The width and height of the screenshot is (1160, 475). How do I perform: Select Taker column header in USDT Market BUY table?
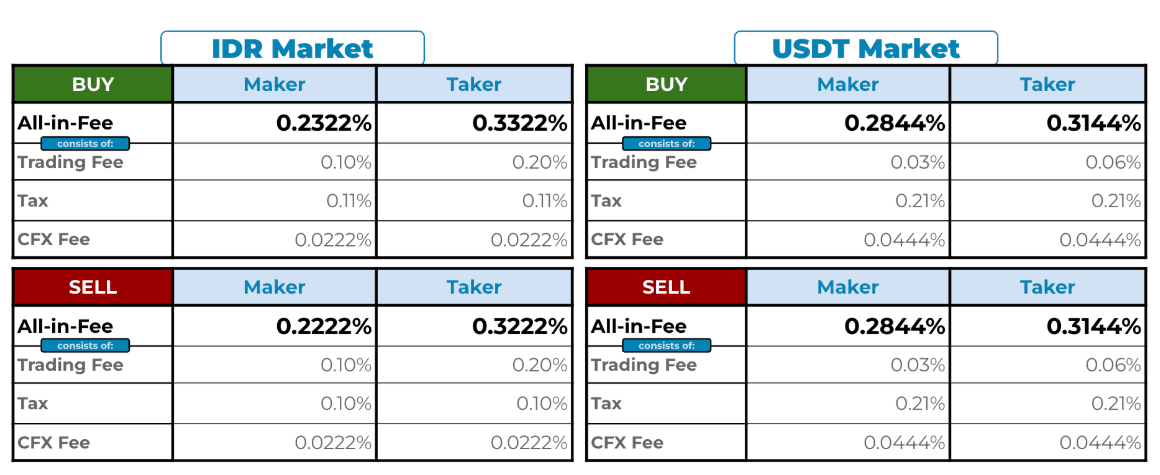click(1047, 85)
